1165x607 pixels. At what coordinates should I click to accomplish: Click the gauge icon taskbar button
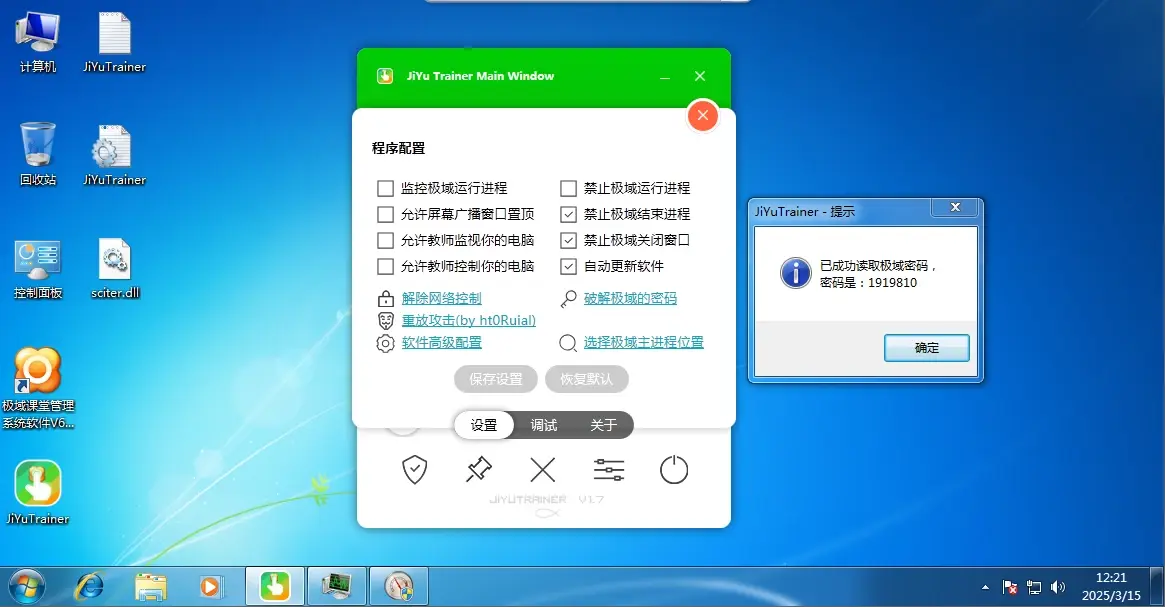pyautogui.click(x=399, y=587)
